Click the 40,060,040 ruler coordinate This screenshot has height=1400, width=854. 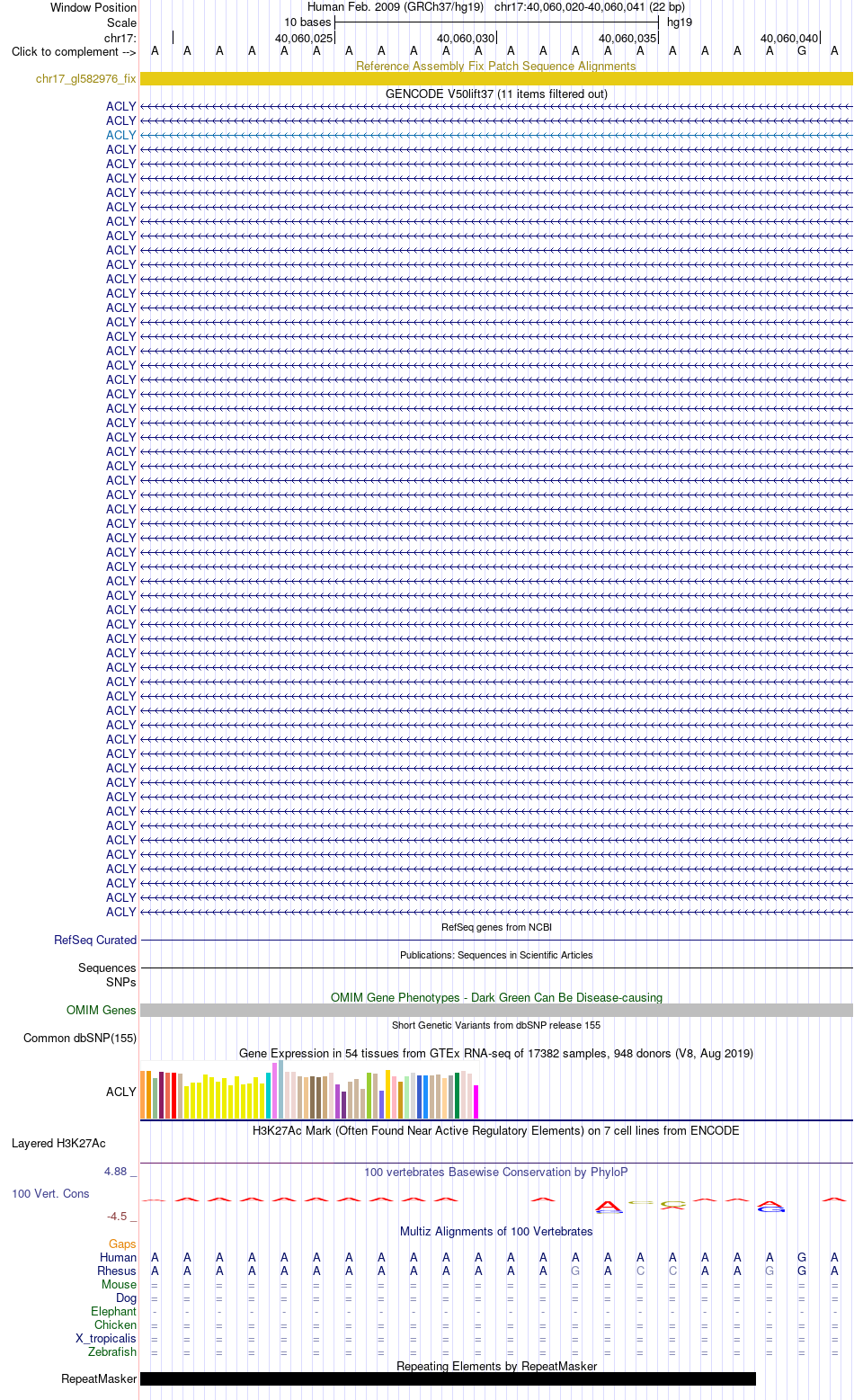tap(789, 38)
